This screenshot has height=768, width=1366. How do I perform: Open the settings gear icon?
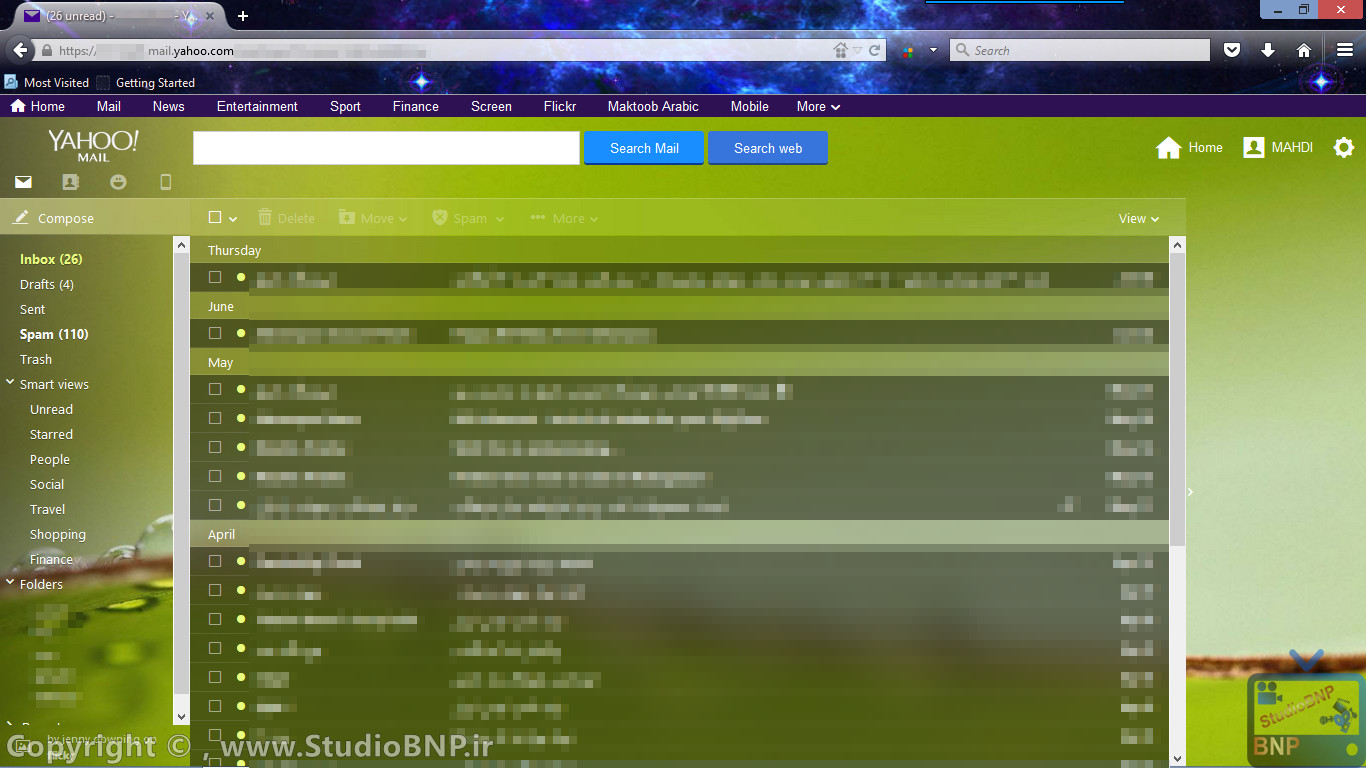click(1344, 148)
